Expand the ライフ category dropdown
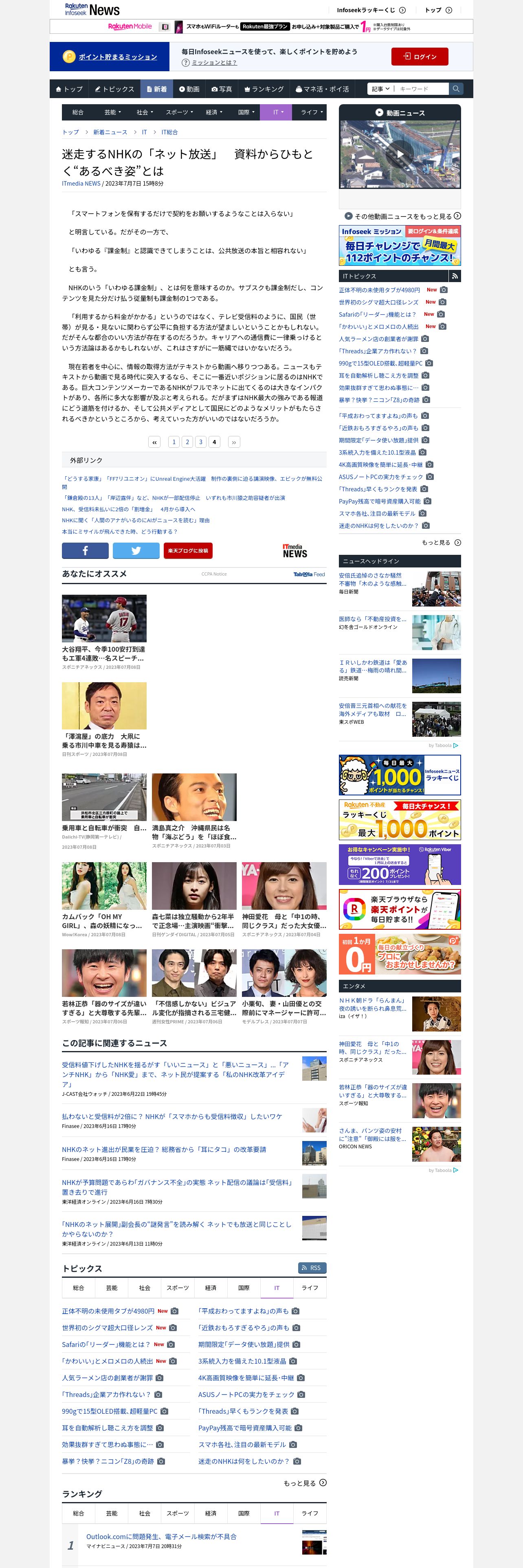The width and height of the screenshot is (523, 1568). pyautogui.click(x=310, y=112)
